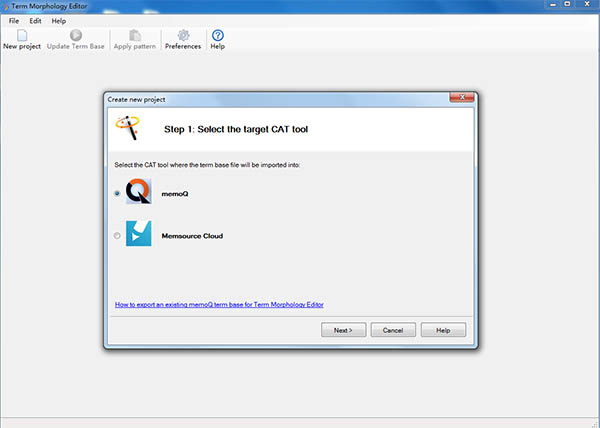600x428 pixels.
Task: Click the Help question mark toolbar icon
Action: 218,35
